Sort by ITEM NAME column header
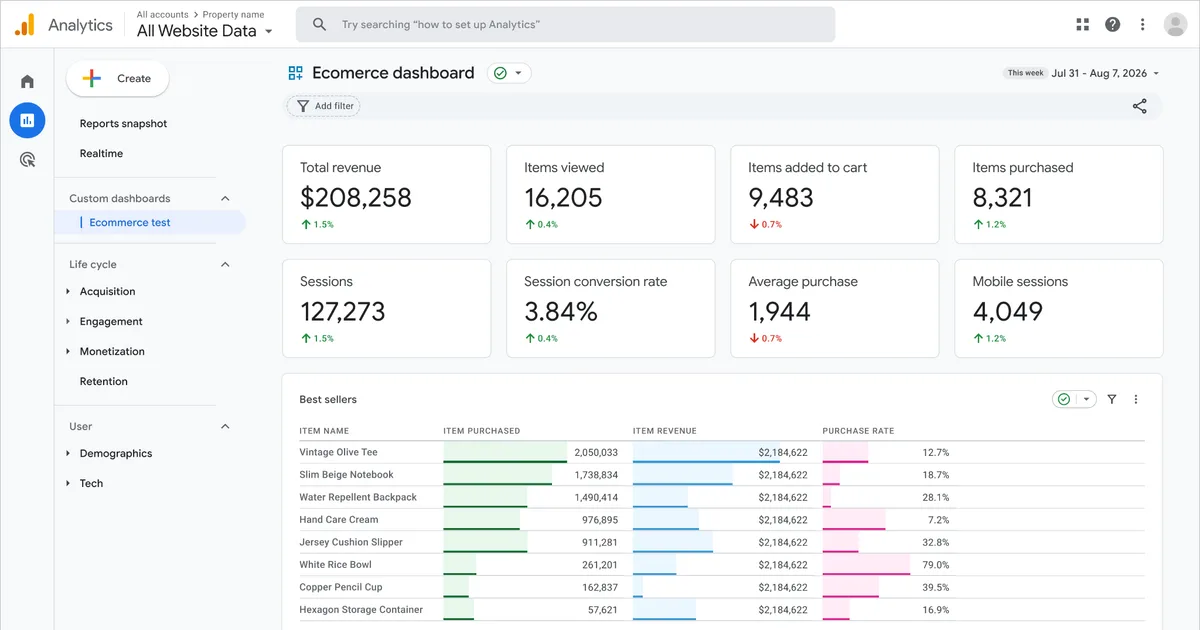 [324, 431]
